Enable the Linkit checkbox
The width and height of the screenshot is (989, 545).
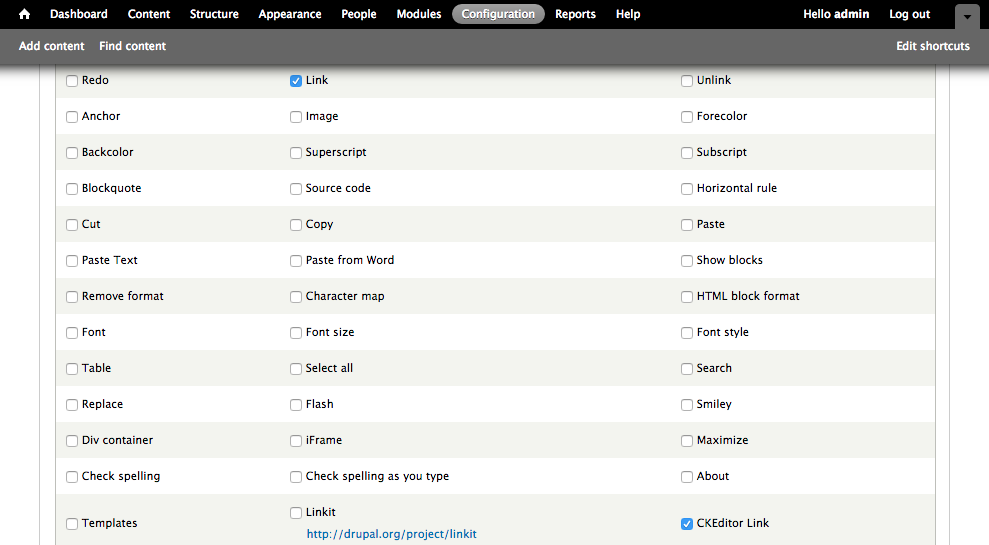[x=296, y=513]
